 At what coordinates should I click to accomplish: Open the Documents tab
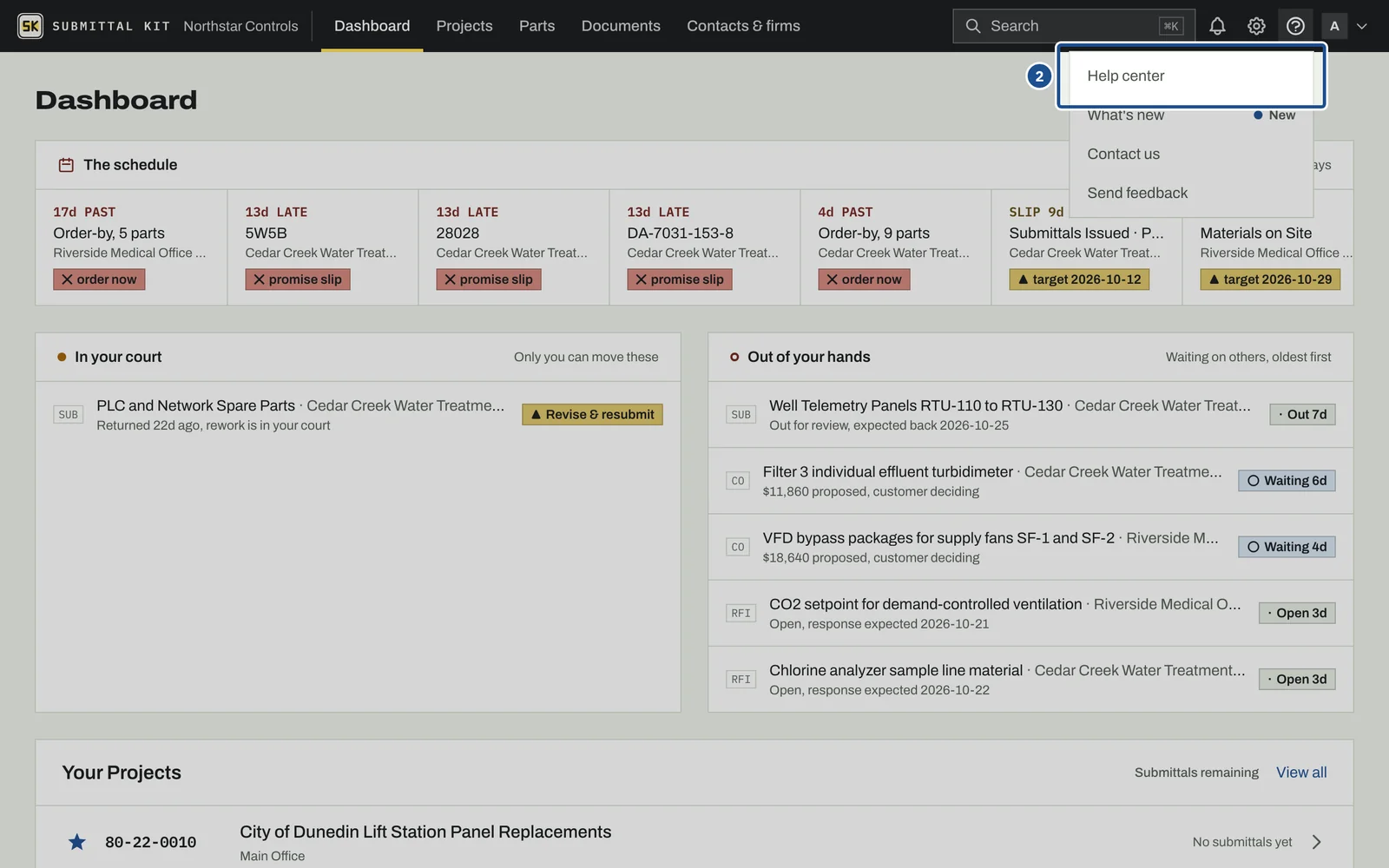pyautogui.click(x=621, y=26)
